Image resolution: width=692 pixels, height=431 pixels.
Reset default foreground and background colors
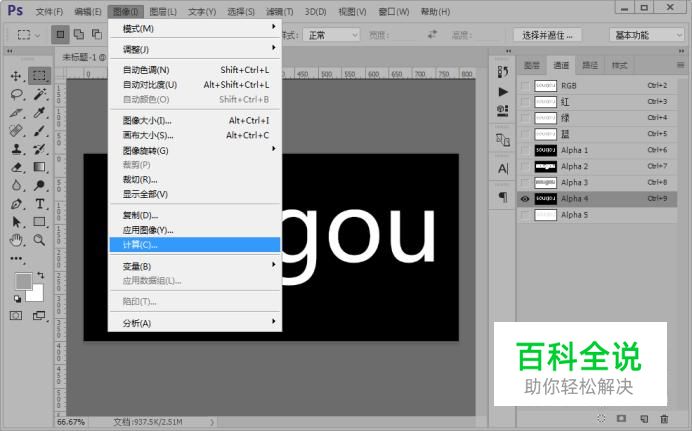[x=18, y=299]
